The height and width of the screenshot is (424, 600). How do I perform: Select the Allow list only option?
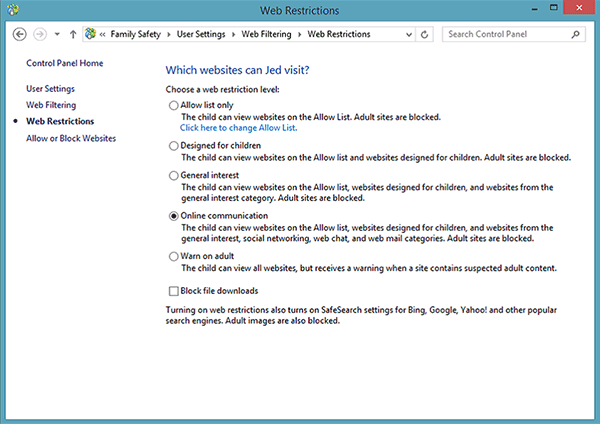(x=173, y=105)
